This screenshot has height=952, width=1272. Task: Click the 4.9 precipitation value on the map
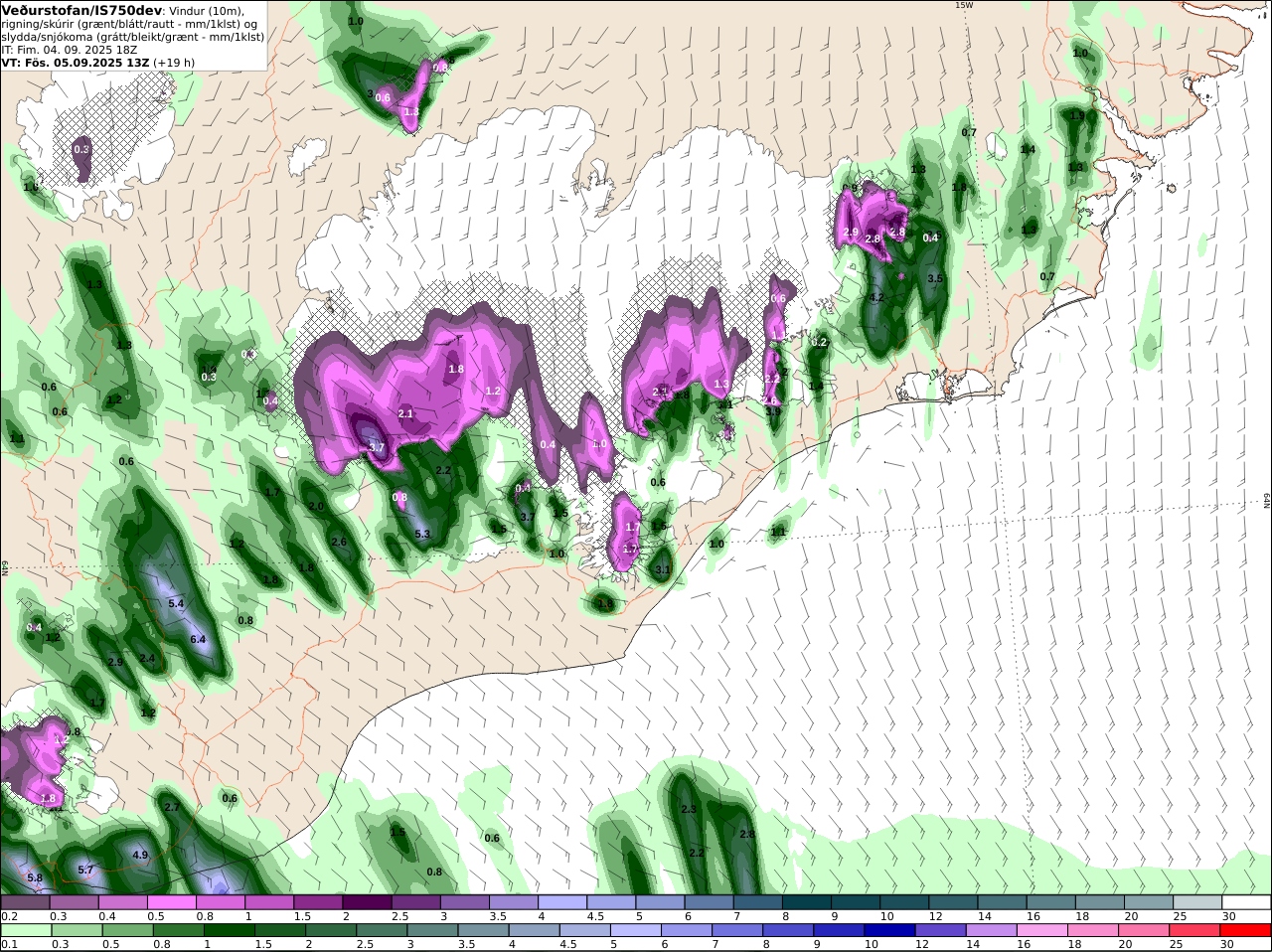140,855
